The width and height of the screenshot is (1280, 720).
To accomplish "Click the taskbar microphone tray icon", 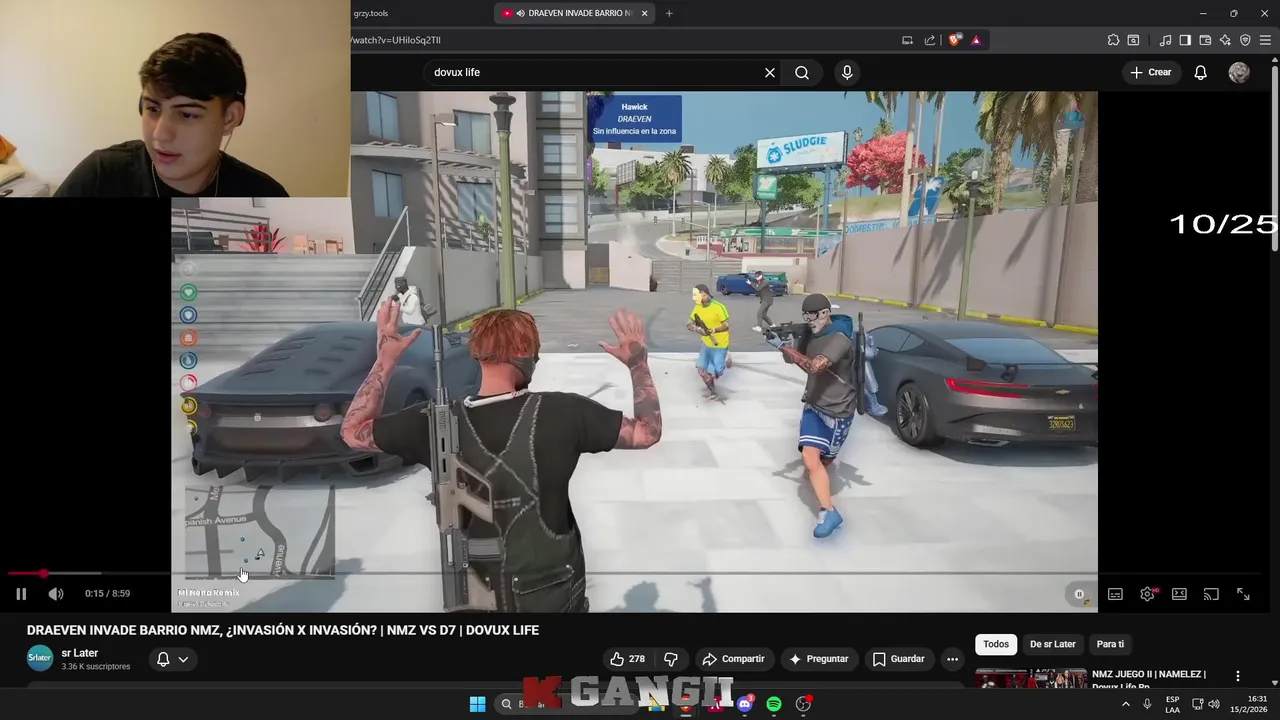I will [1147, 704].
